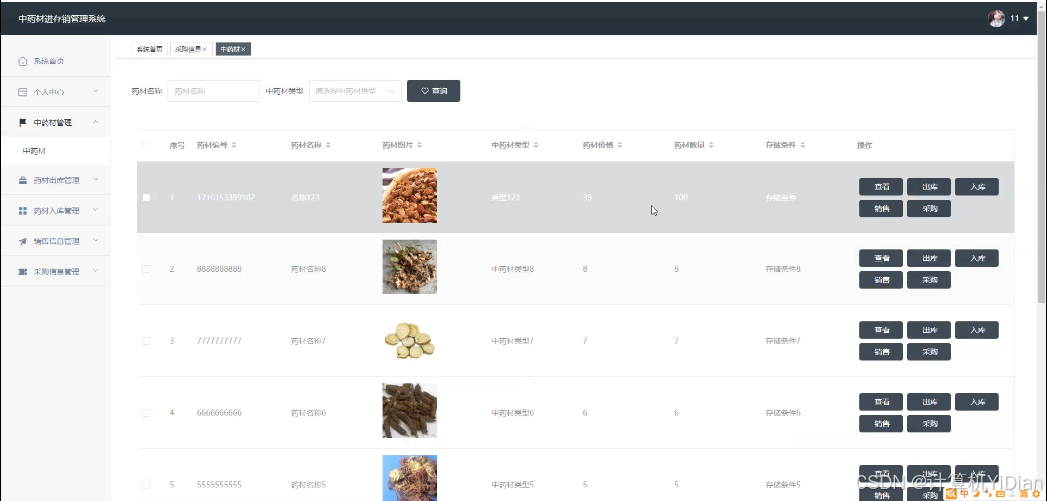
Task: Open the 中药材 submenu item in sidebar
Action: click(56, 152)
